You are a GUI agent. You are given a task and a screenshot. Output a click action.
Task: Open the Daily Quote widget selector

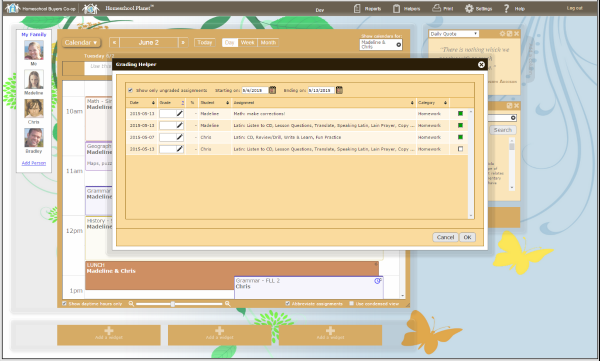tap(453, 34)
